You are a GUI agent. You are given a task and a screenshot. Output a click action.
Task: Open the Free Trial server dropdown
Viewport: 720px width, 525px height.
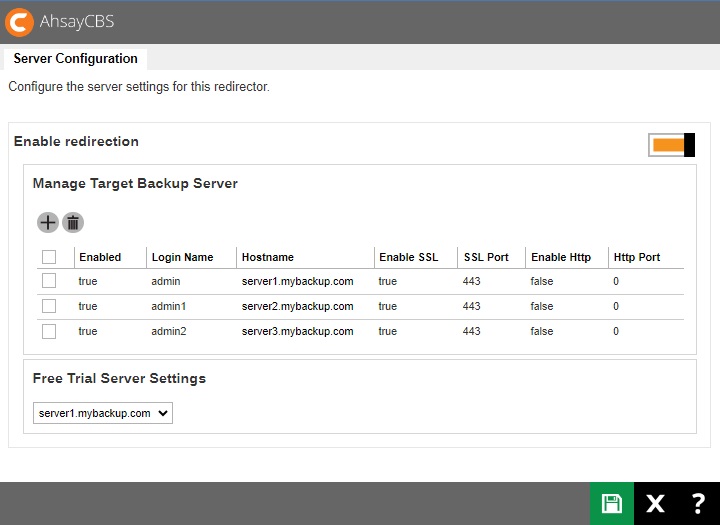[x=103, y=413]
